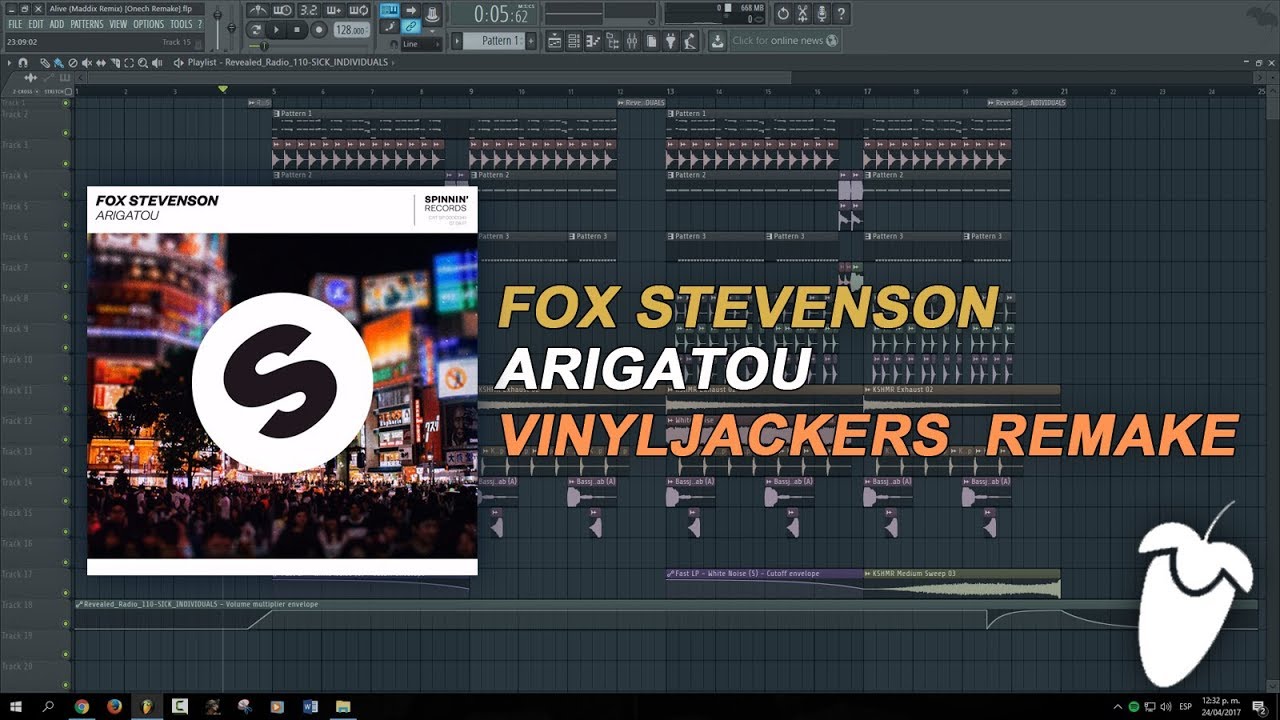Viewport: 1280px width, 720px height.
Task: Open the PATTERNS menu
Action: click(x=87, y=24)
